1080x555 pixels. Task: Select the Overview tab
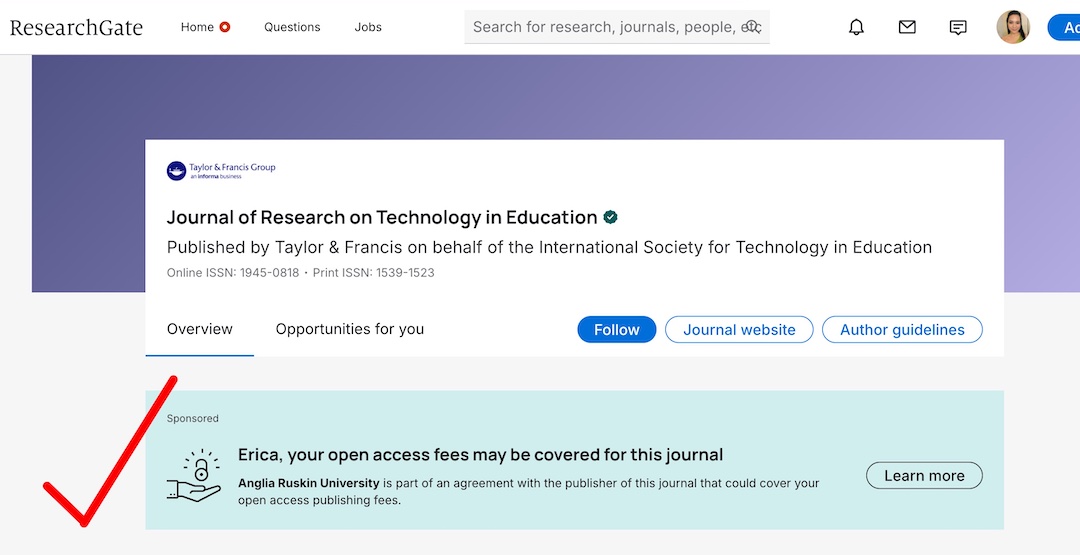click(x=200, y=329)
